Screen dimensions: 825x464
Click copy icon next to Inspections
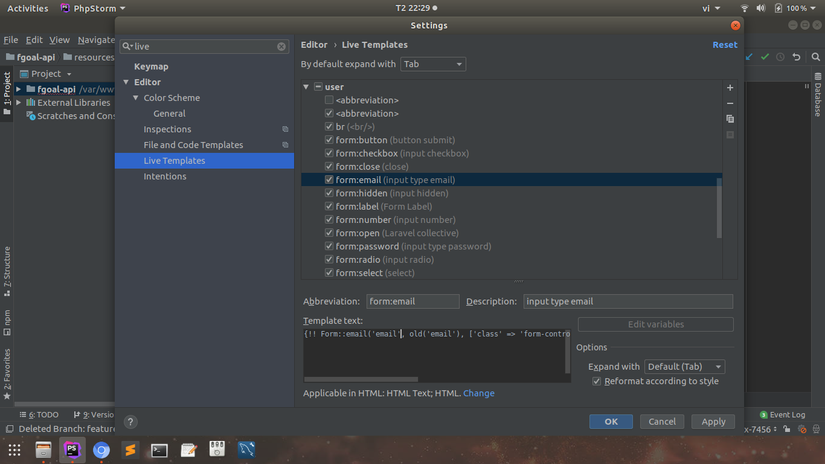click(285, 129)
